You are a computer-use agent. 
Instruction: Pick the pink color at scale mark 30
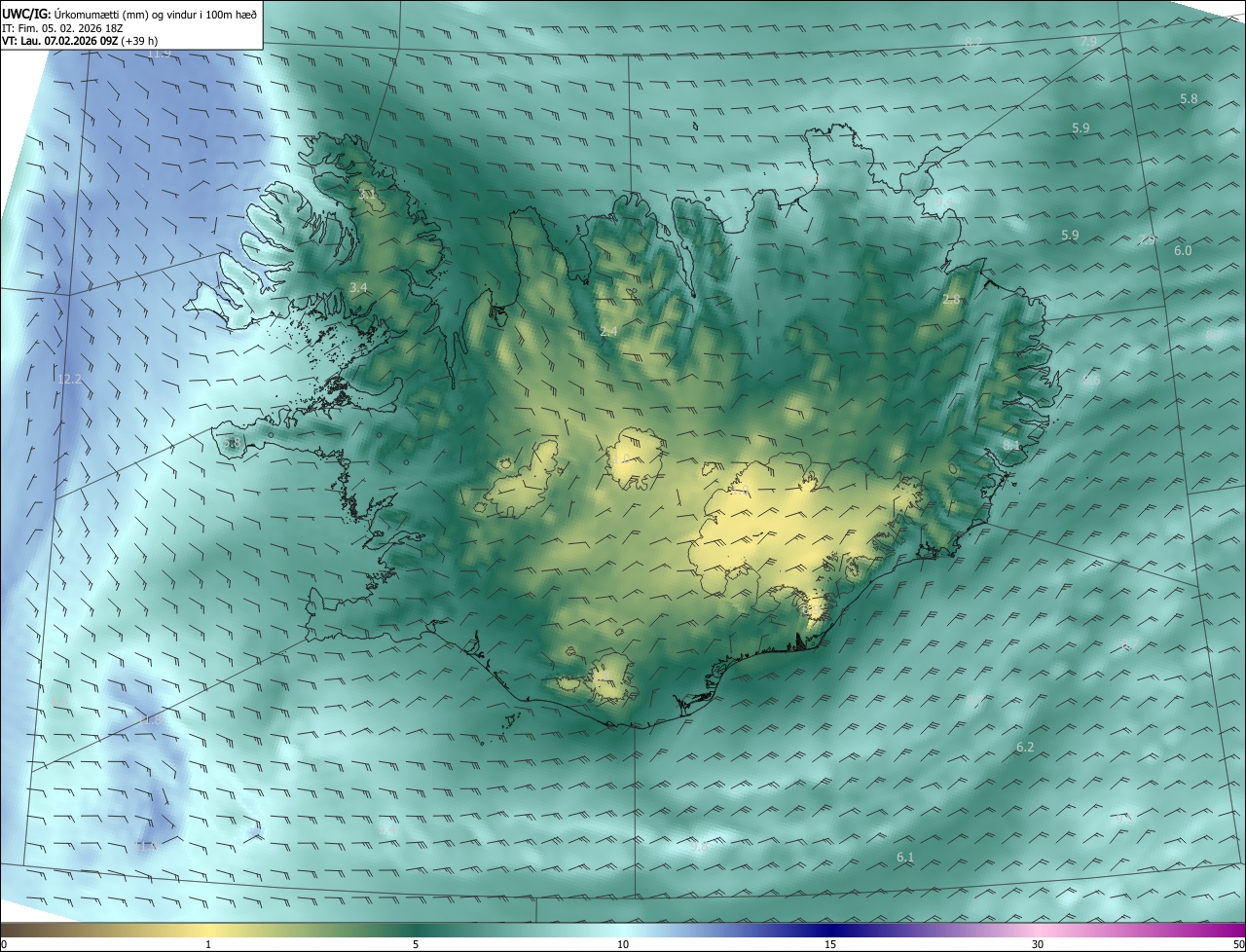[x=1038, y=929]
